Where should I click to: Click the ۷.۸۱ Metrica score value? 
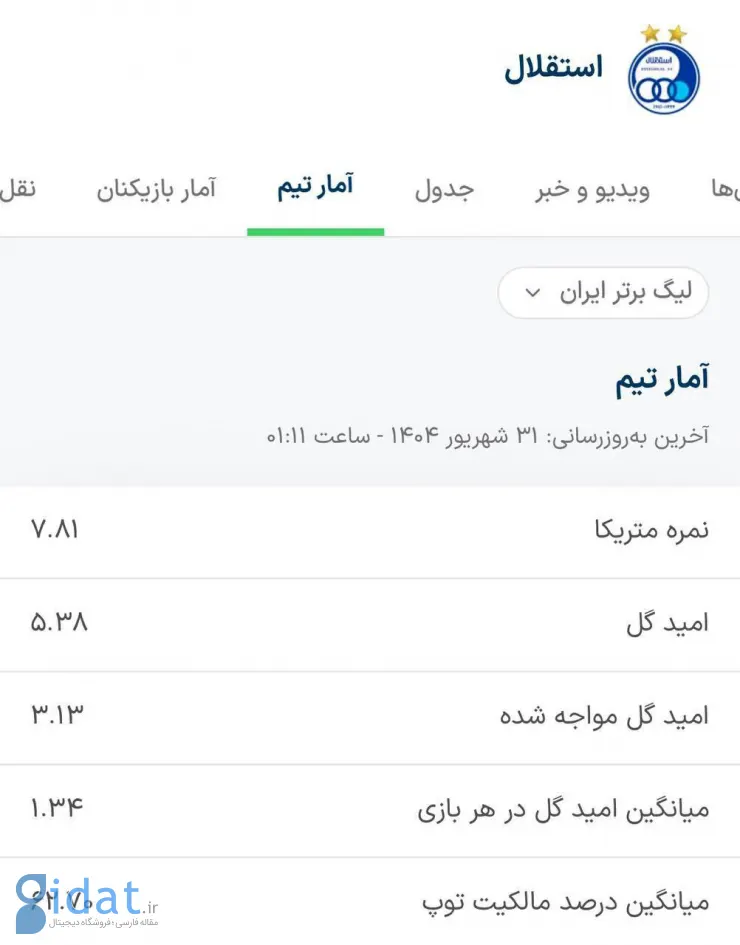(55, 530)
